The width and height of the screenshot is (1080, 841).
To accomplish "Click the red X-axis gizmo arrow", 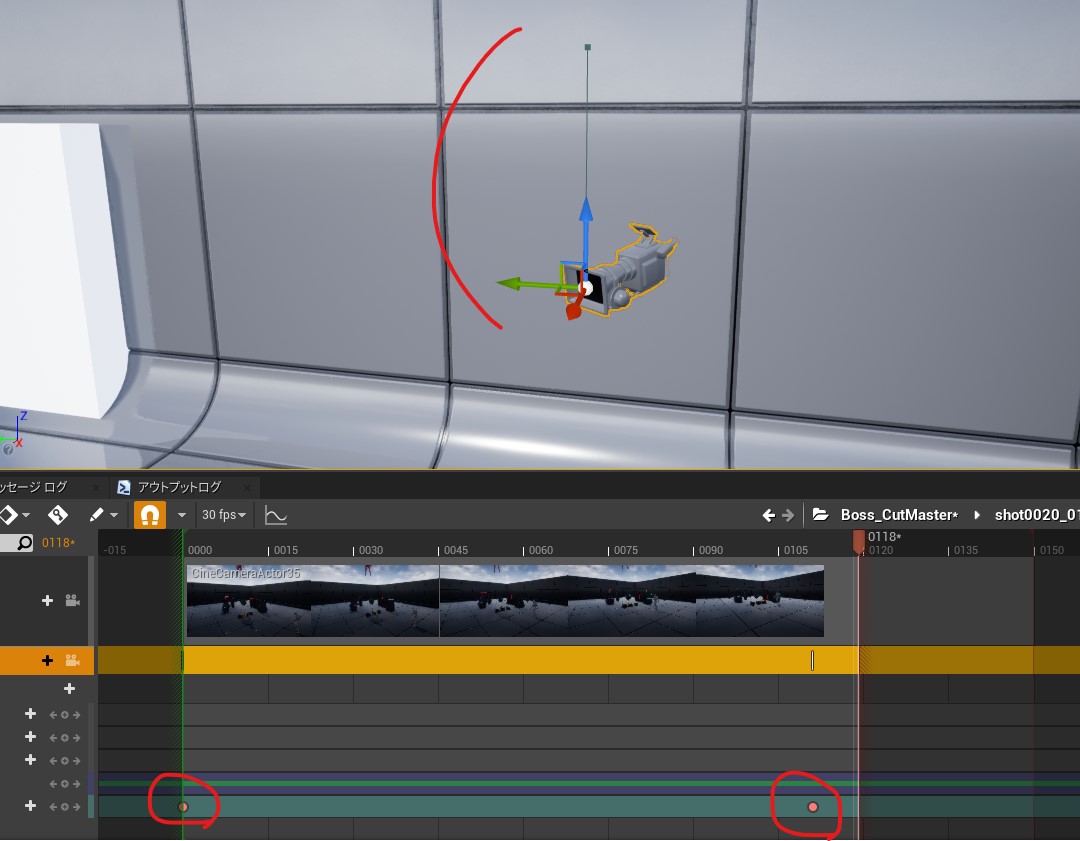I will [x=574, y=307].
